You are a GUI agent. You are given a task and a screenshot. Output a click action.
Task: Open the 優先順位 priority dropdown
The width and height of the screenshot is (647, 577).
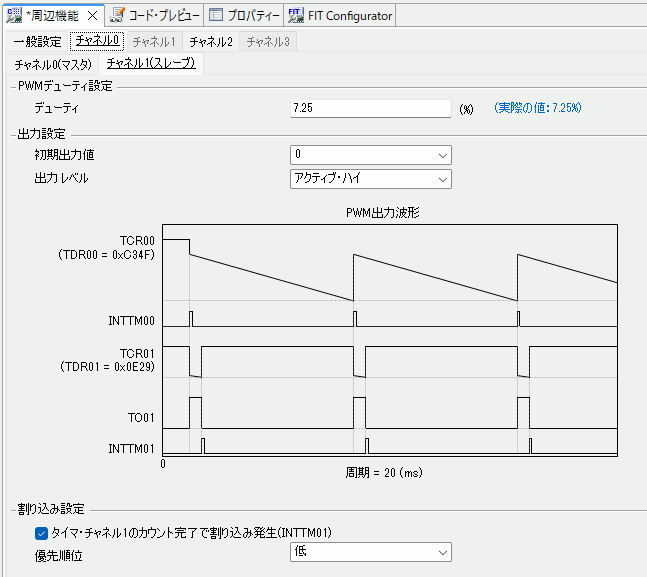[x=370, y=552]
